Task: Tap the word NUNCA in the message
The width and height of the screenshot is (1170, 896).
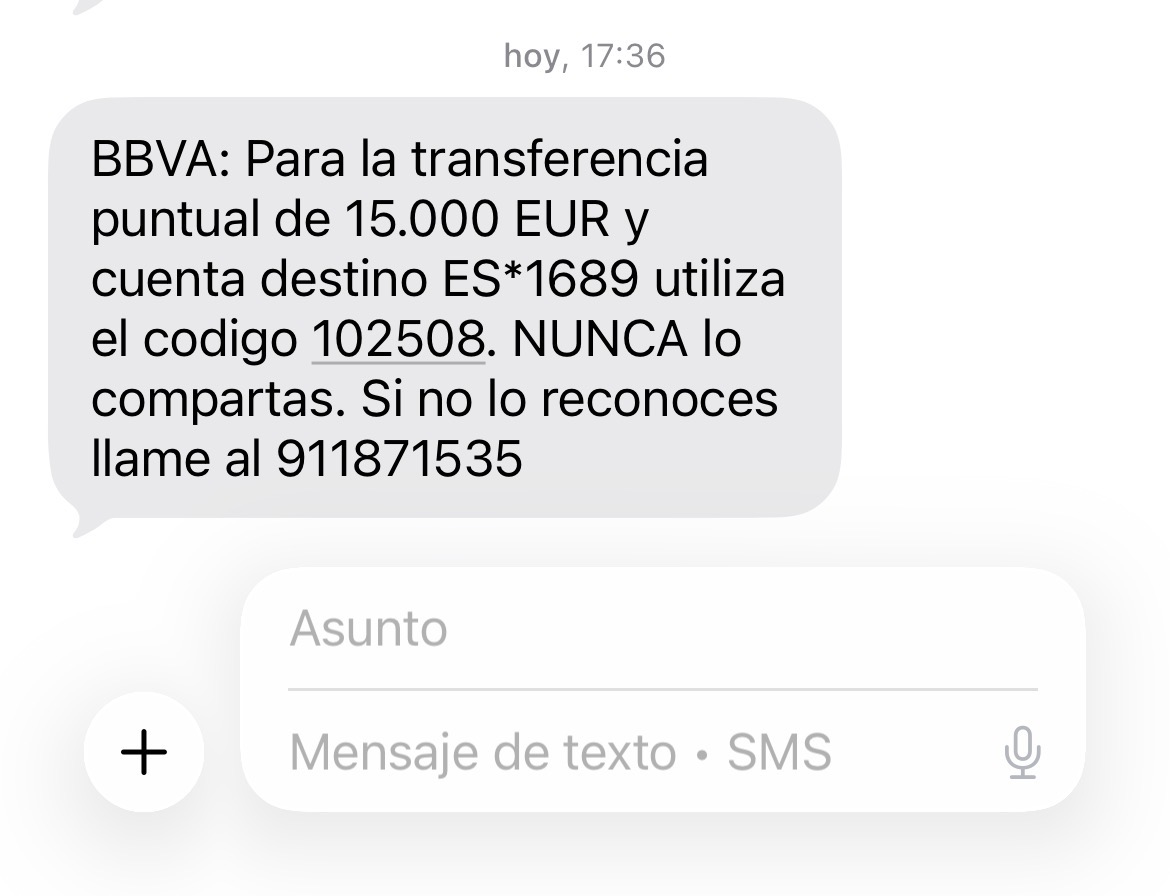Action: [600, 339]
